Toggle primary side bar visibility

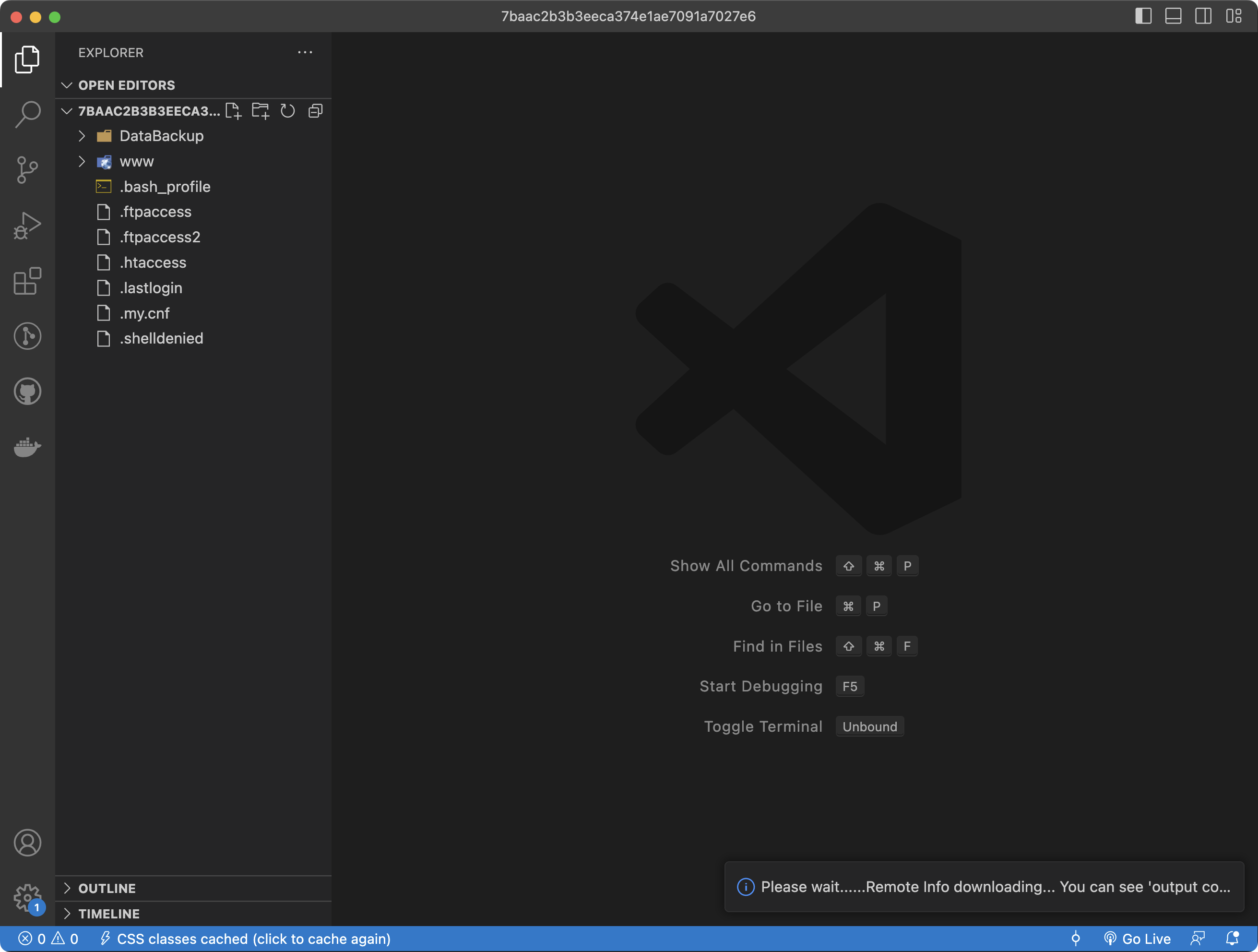click(1143, 16)
